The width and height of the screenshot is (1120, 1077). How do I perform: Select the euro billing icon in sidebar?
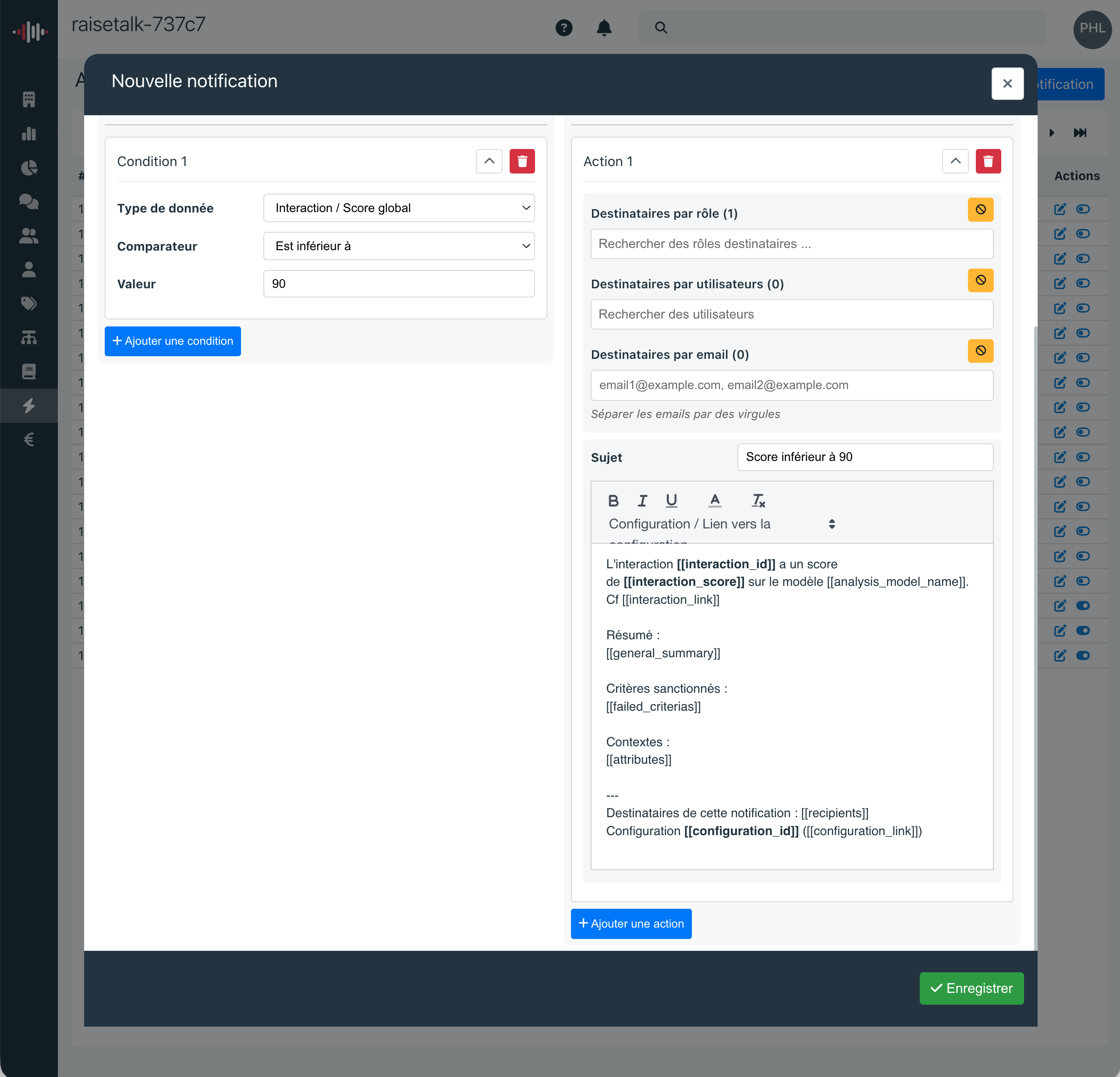[28, 439]
